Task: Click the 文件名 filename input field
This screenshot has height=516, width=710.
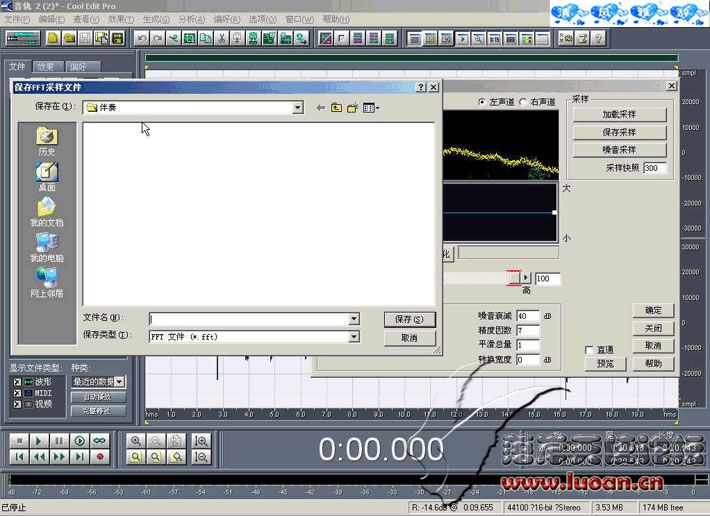Action: (x=249, y=319)
